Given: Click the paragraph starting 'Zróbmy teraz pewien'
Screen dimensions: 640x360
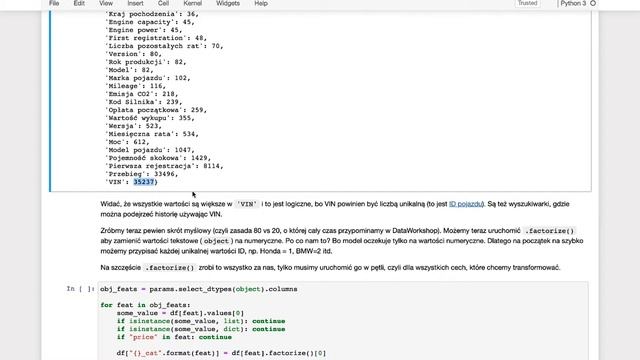Looking at the screenshot, I should point(342,241).
